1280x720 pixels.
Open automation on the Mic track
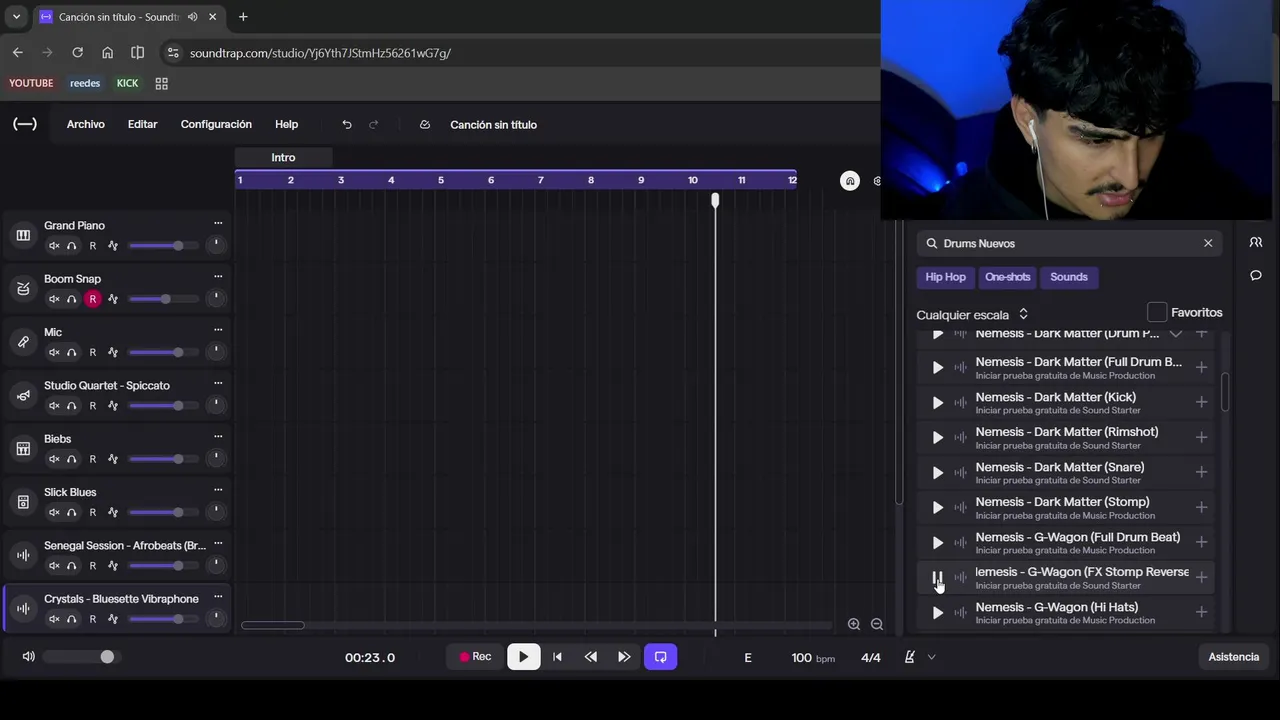pyautogui.click(x=113, y=352)
